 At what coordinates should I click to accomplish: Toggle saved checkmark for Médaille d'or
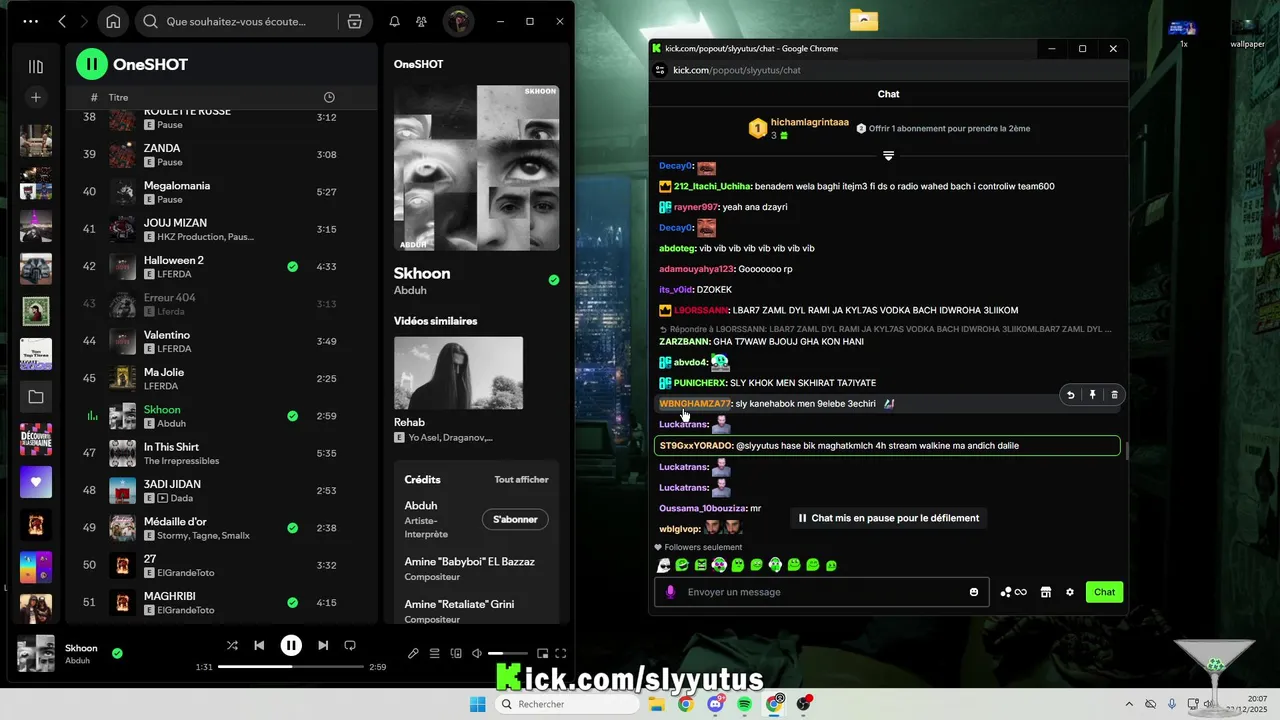pyautogui.click(x=293, y=528)
